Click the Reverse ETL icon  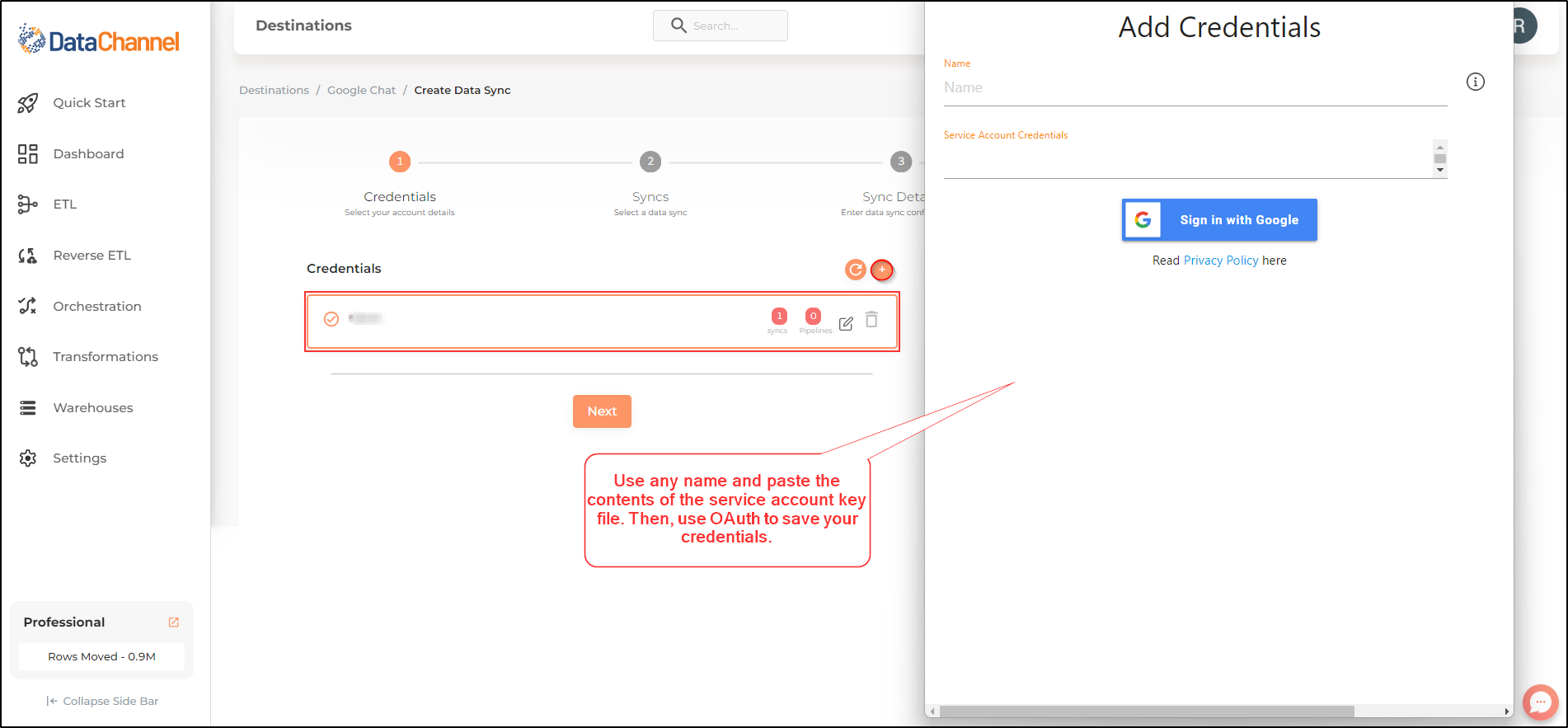[x=28, y=256]
